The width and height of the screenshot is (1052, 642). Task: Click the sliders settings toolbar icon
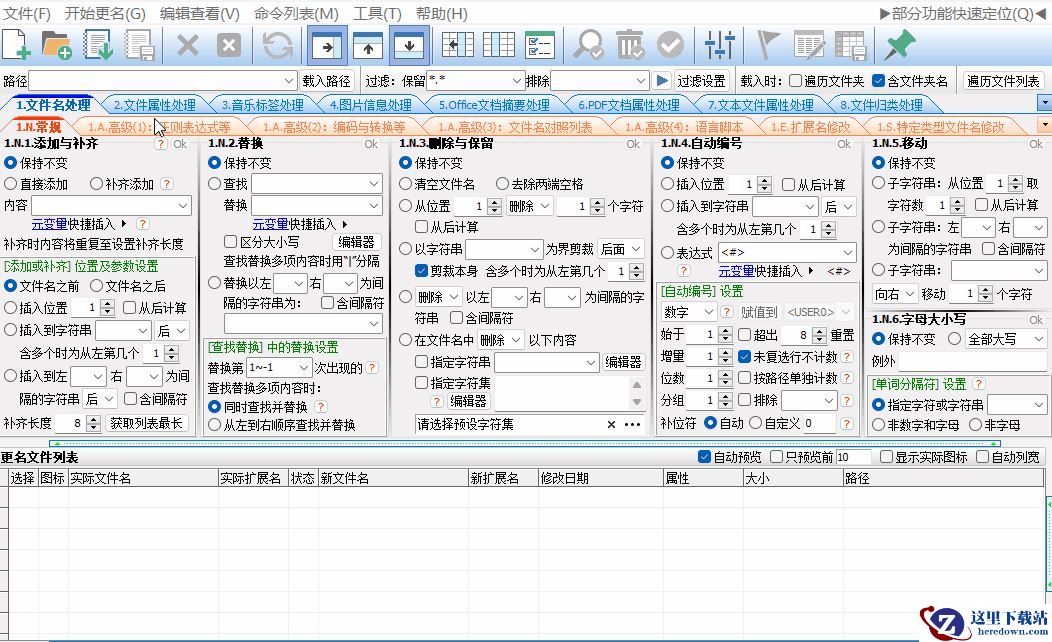(719, 45)
